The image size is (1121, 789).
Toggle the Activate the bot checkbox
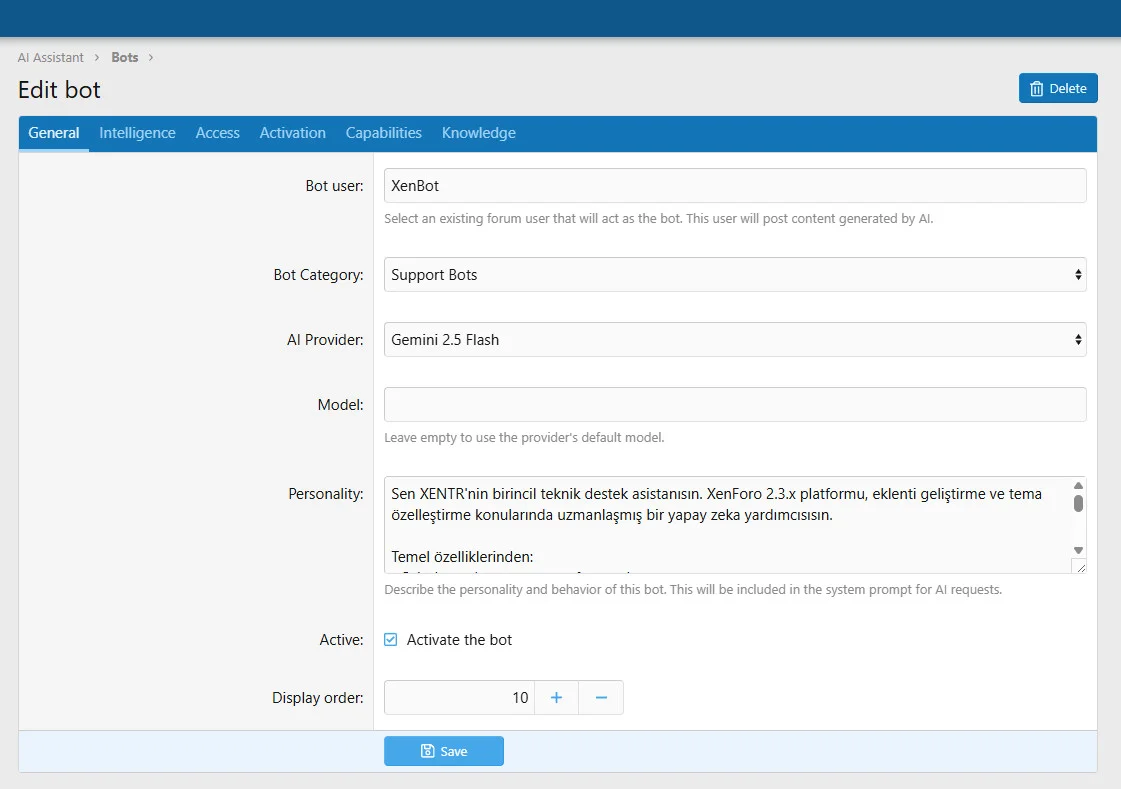coord(391,640)
